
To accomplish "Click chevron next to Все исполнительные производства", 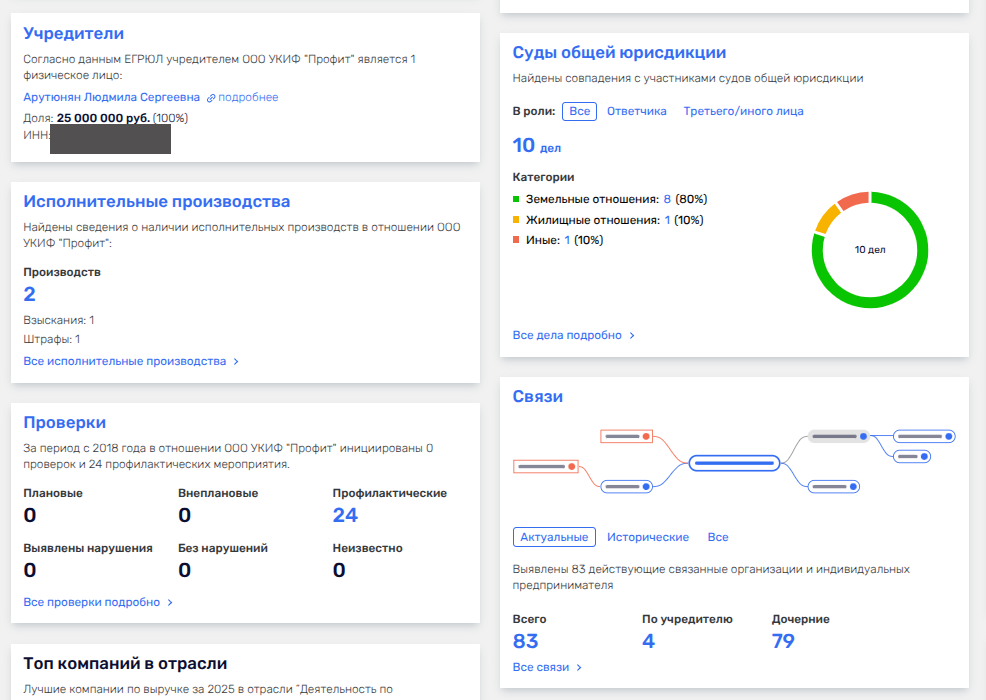I will click(x=236, y=362).
